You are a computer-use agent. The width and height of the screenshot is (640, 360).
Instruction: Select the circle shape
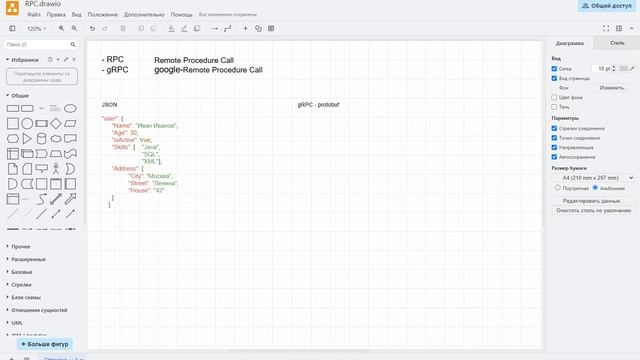coord(27,123)
